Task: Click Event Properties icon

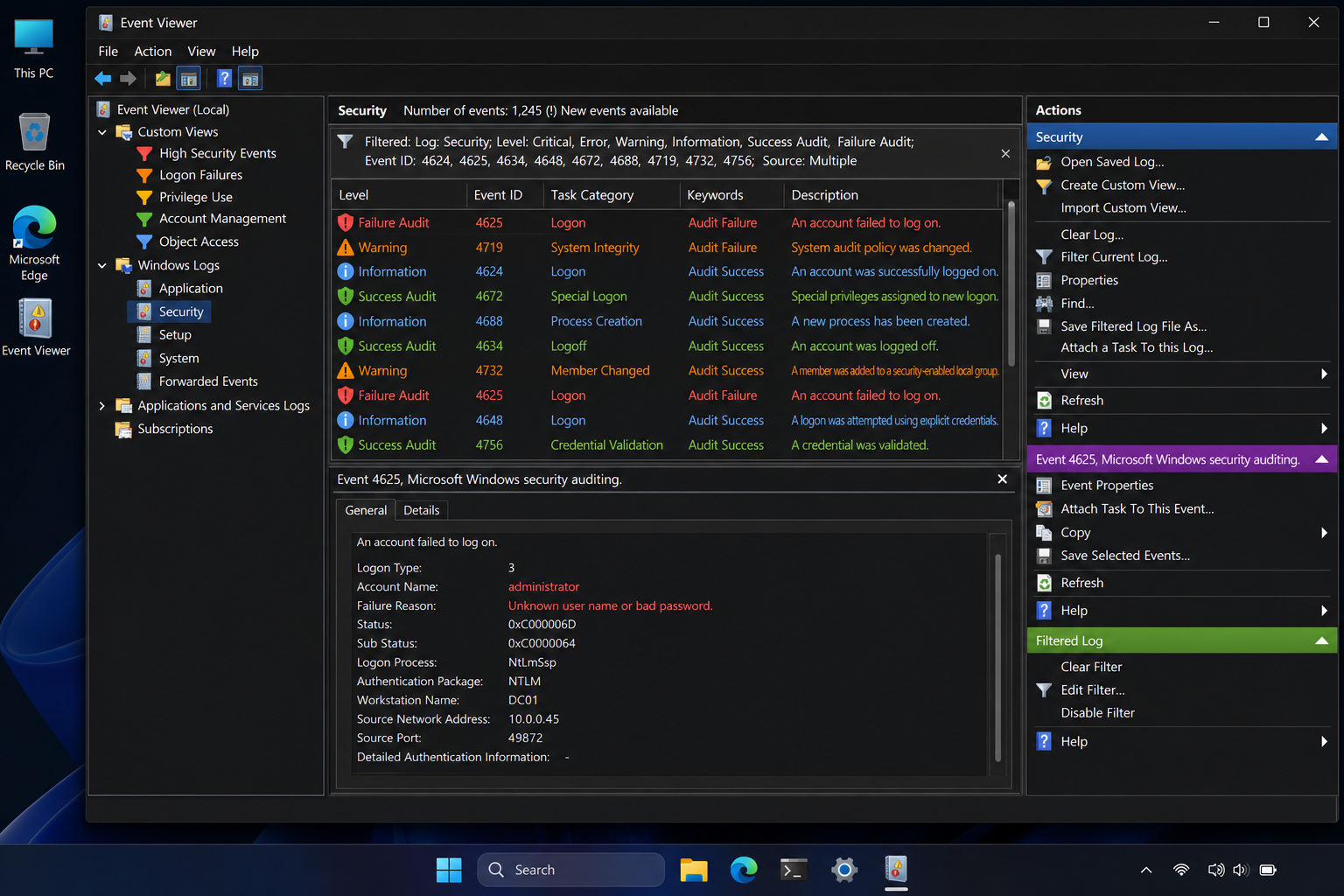Action: point(1044,486)
